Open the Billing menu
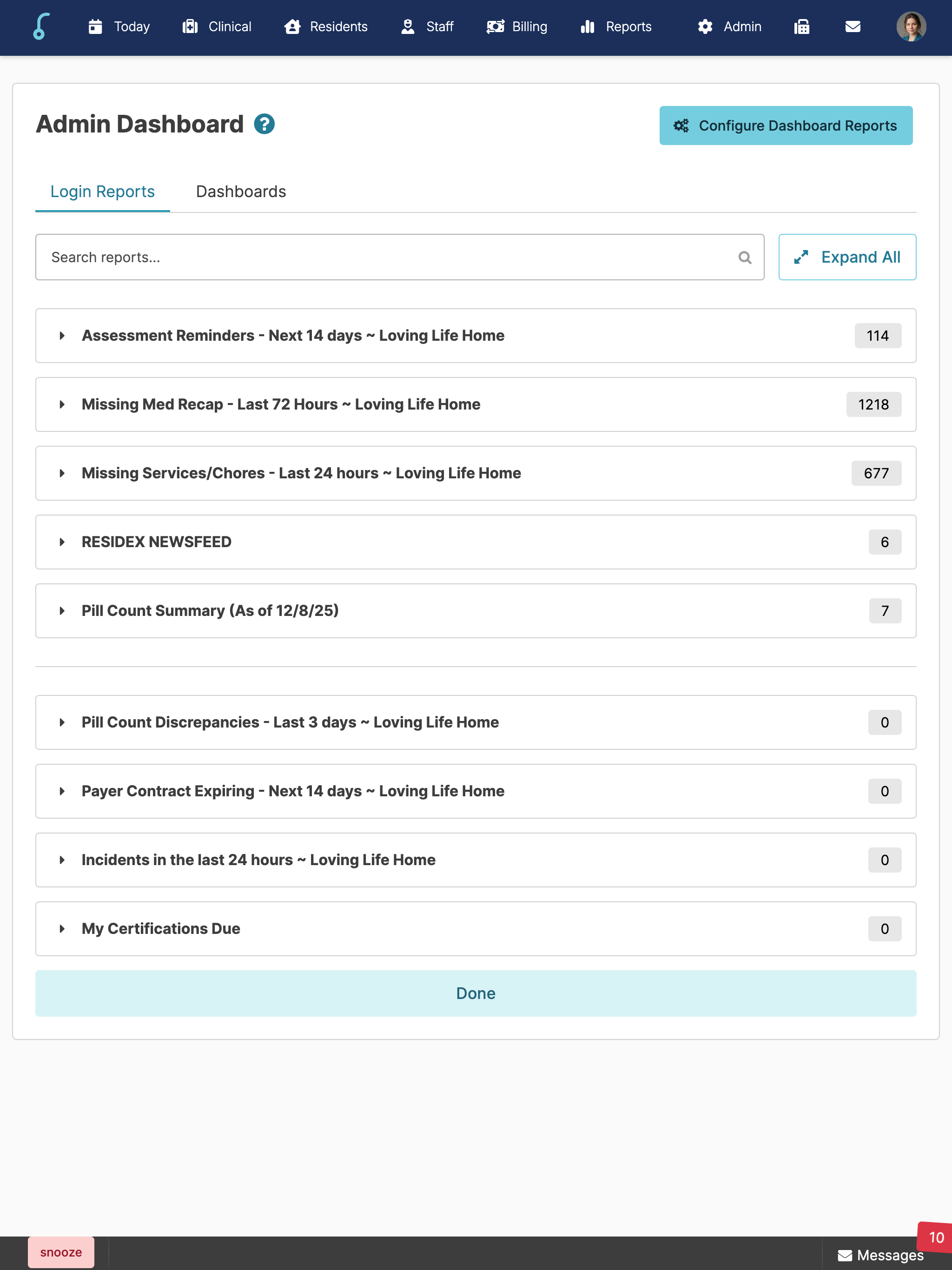952x1270 pixels. click(517, 26)
